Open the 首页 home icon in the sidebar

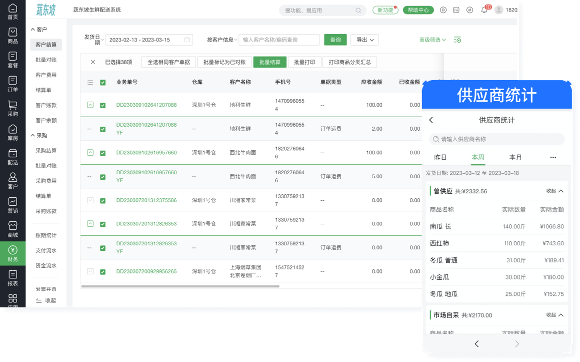coord(13,11)
